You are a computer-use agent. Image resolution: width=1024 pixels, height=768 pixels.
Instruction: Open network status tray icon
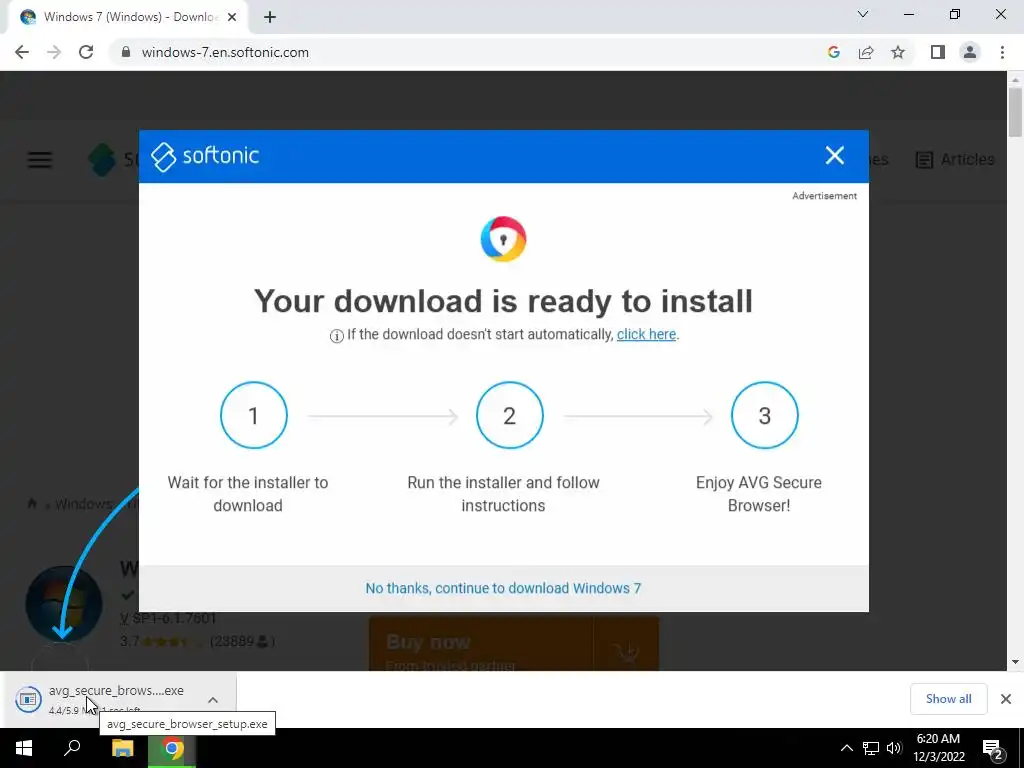coord(871,748)
